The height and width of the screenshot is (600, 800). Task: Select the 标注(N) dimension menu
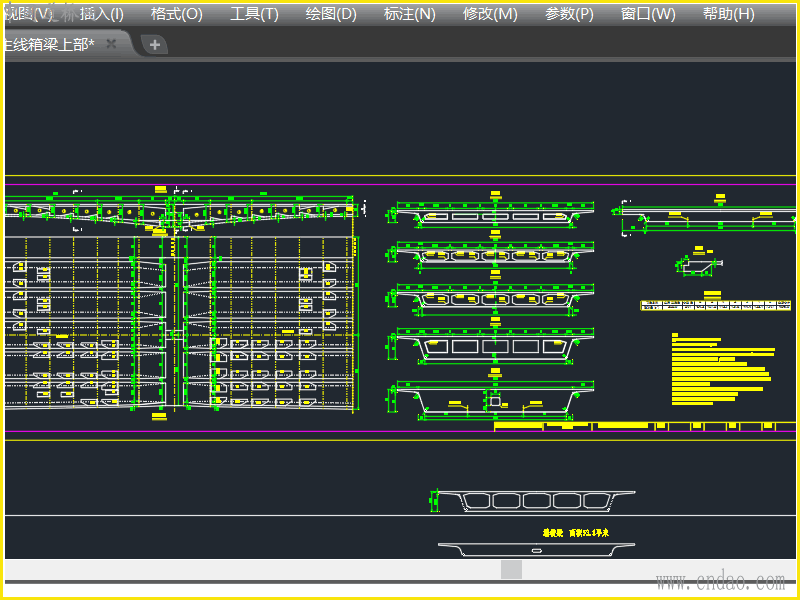[x=409, y=14]
